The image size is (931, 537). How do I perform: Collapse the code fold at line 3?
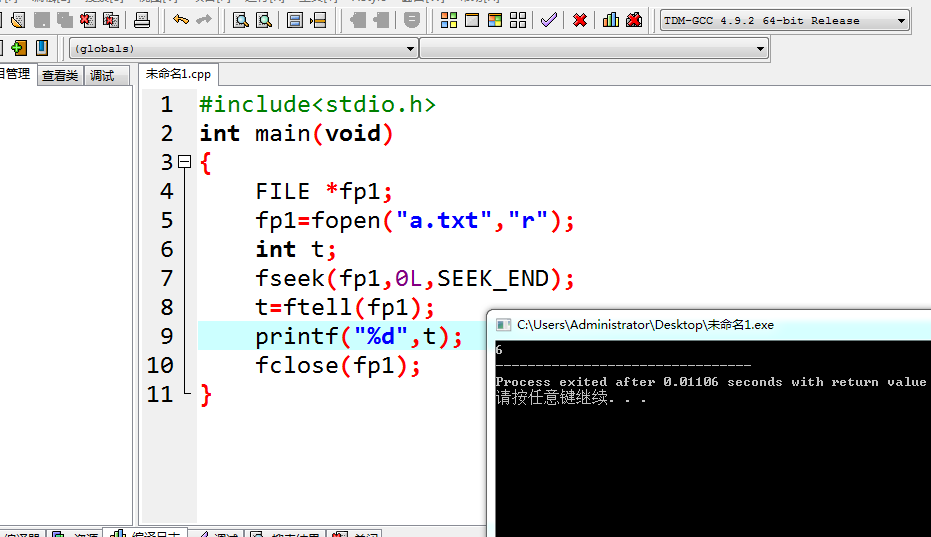[x=185, y=162]
